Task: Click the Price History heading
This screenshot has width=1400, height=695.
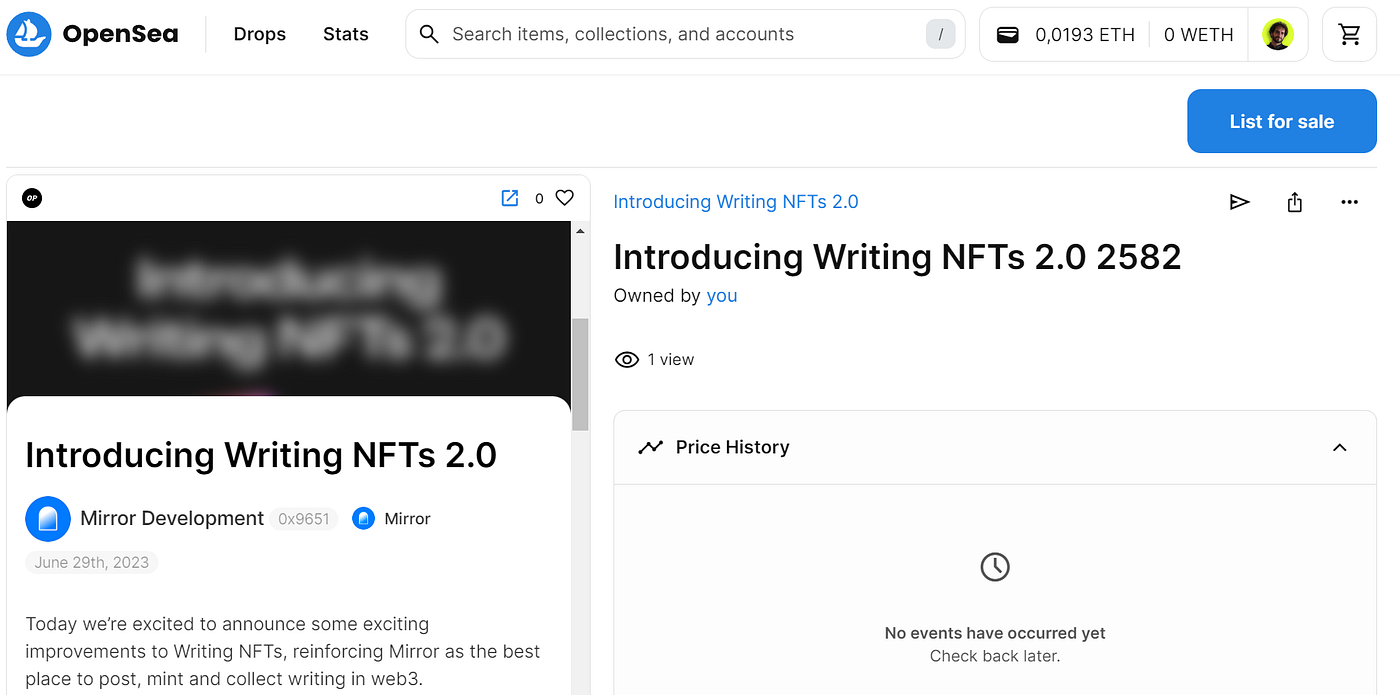Action: (x=733, y=447)
